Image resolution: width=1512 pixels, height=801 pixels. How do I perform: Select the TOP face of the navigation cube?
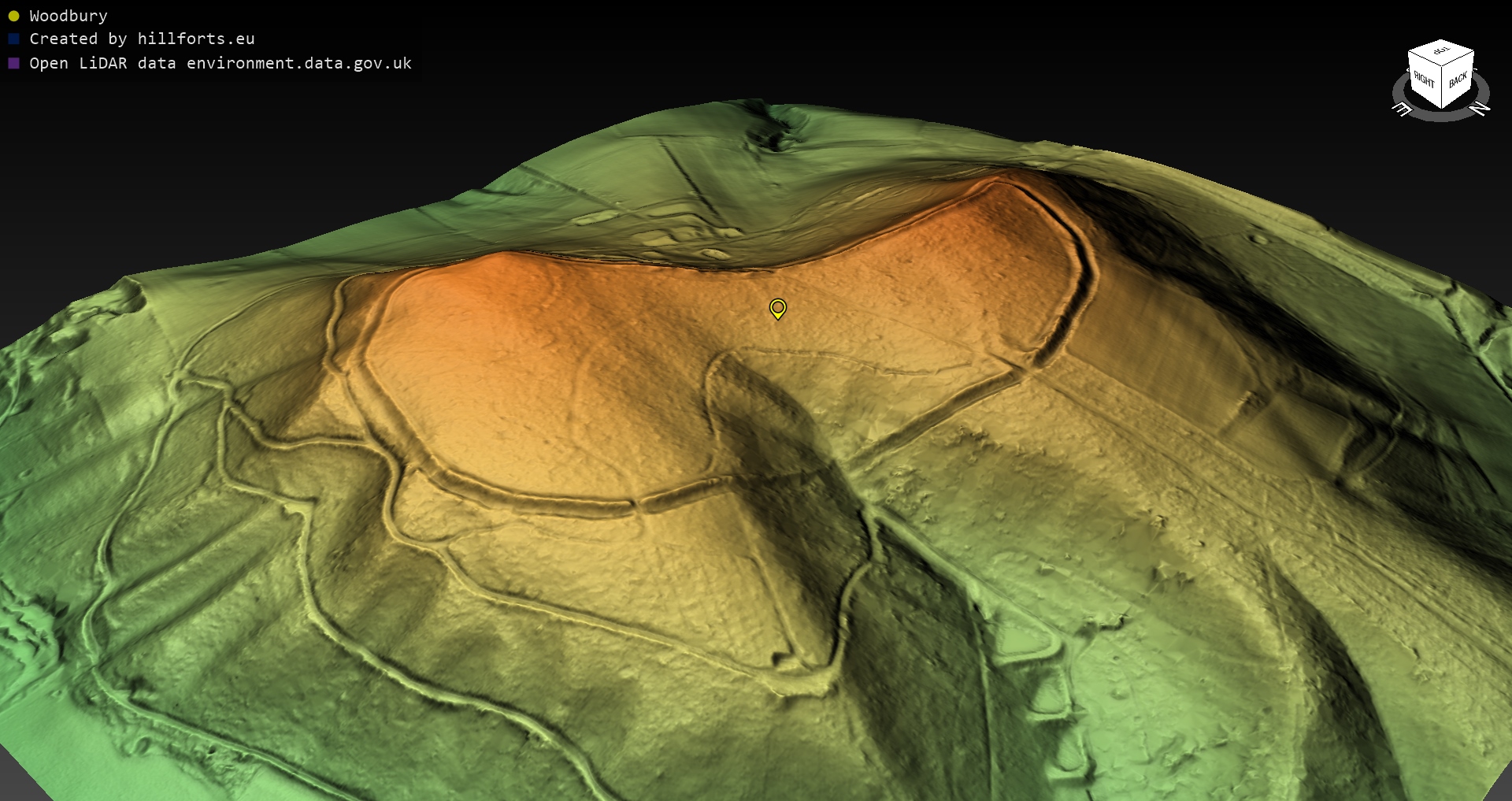[1441, 51]
